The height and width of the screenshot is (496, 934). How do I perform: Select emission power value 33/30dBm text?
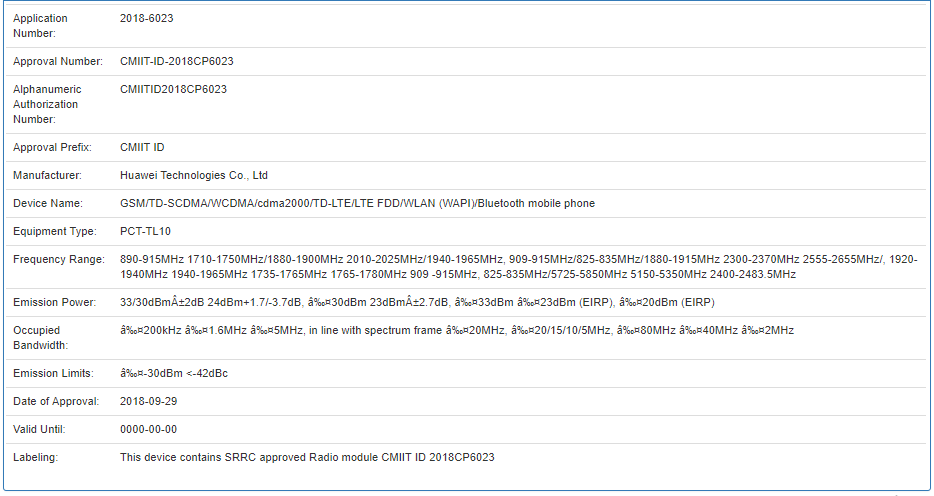coord(417,302)
